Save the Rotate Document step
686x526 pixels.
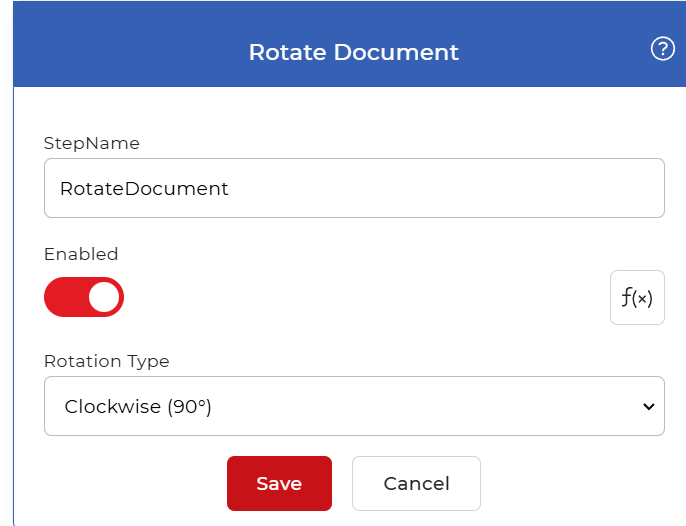click(279, 484)
